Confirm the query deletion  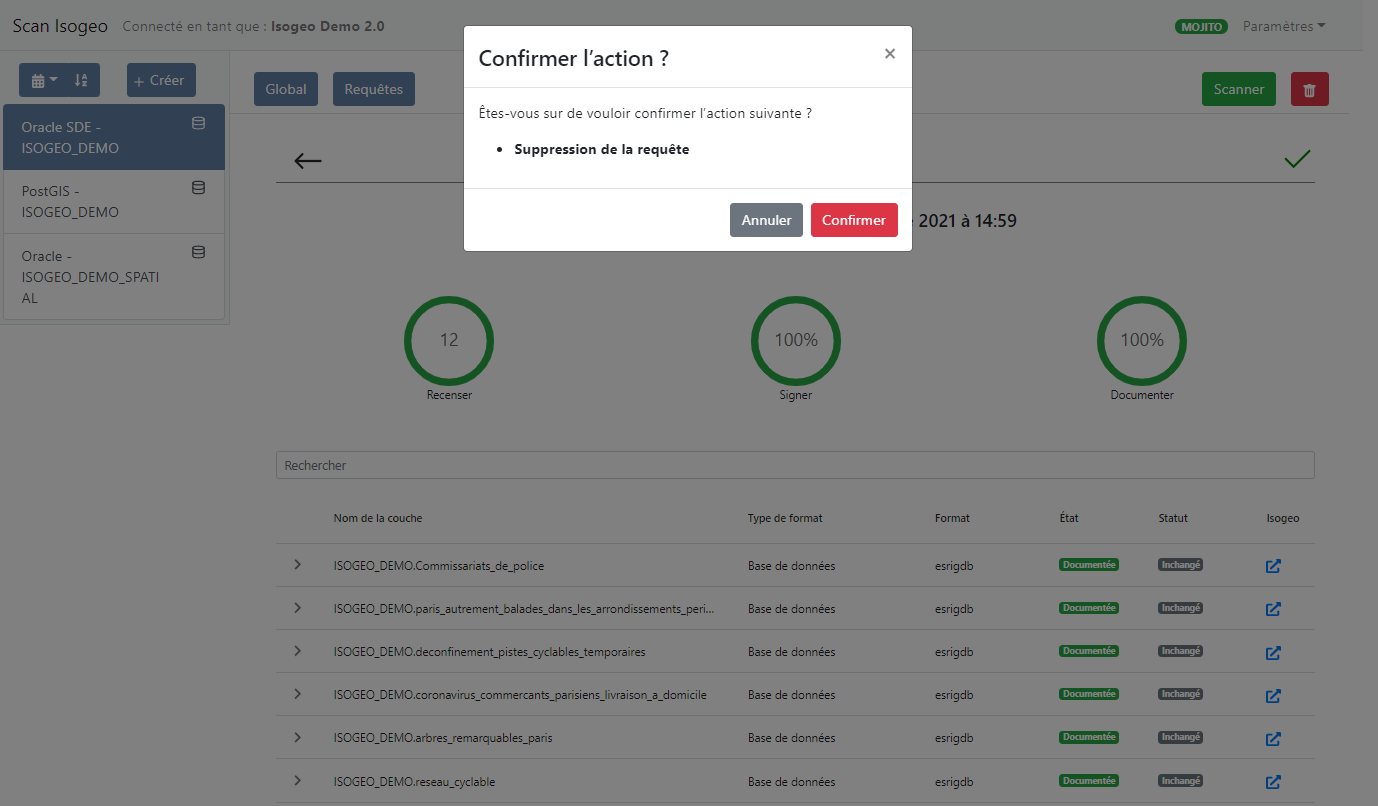[x=854, y=220]
